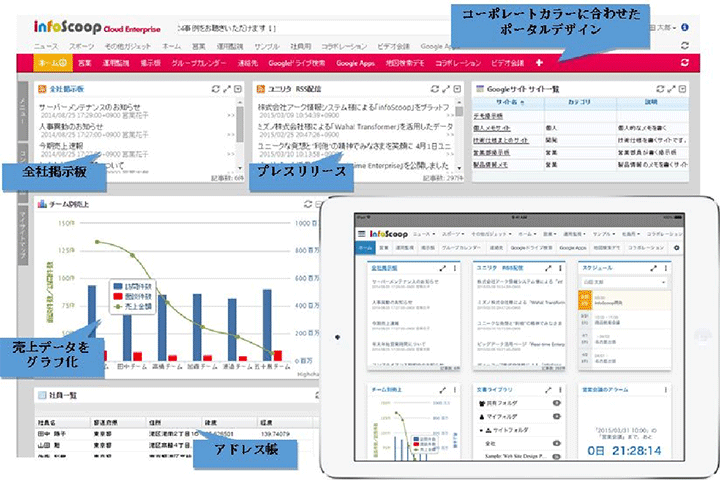Open the その他ガジェット dropdown on the tablet
Screen dimensions: 720x480
click(x=492, y=234)
